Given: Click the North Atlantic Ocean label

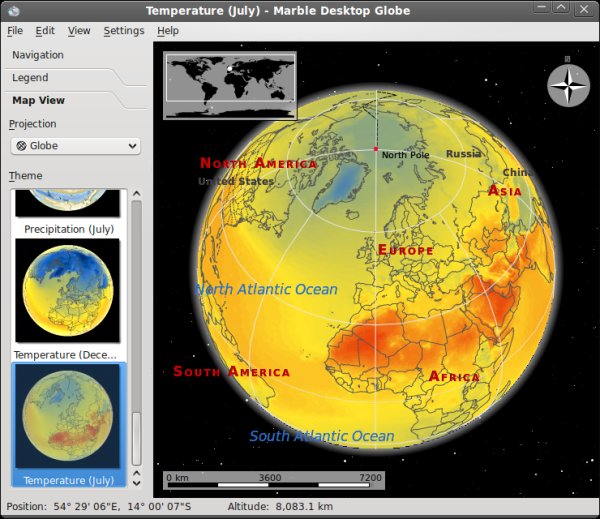Looking at the screenshot, I should click(266, 289).
